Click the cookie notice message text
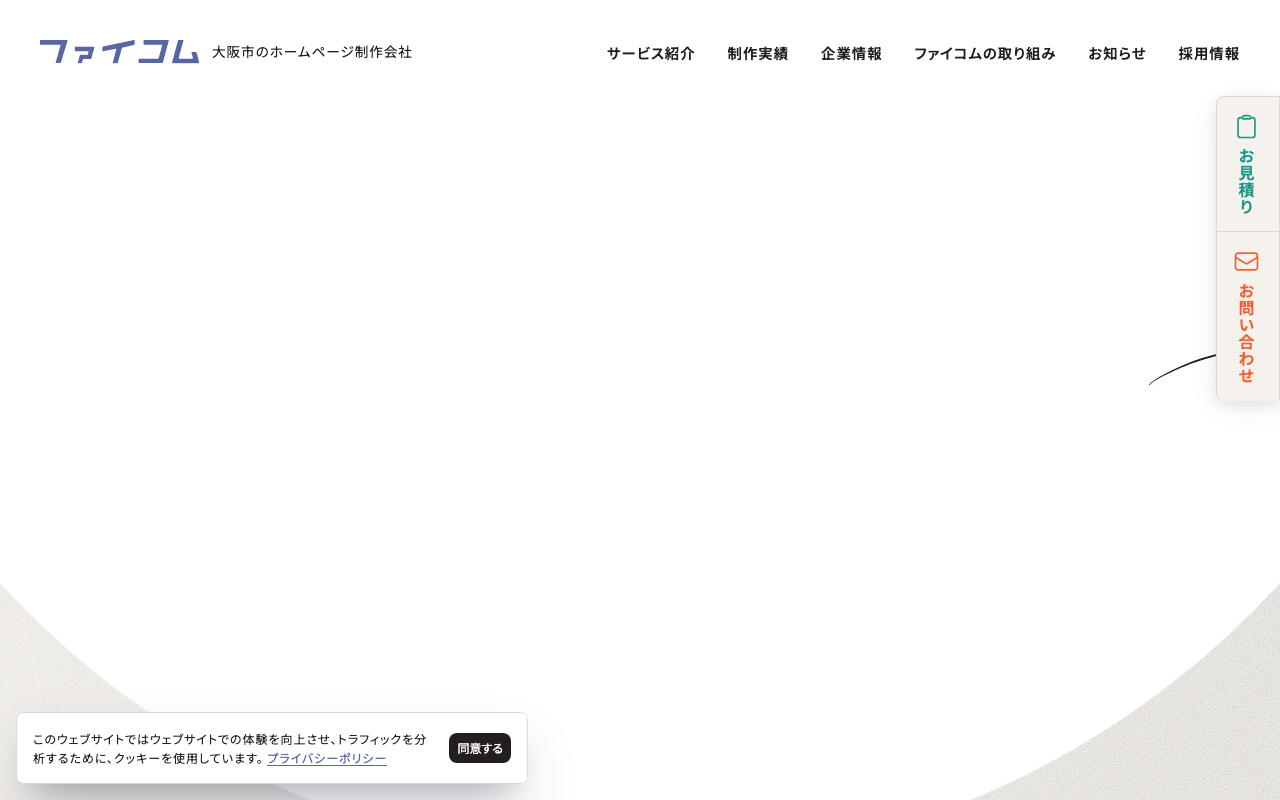The image size is (1280, 800). (230, 749)
